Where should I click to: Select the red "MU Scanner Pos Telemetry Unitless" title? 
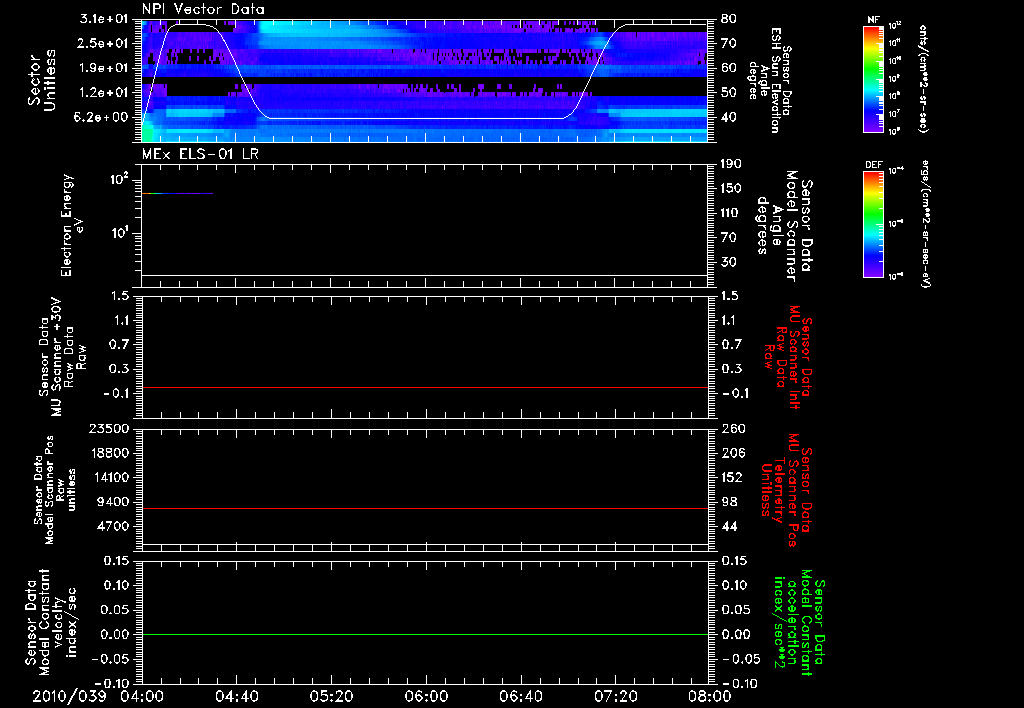[788, 490]
